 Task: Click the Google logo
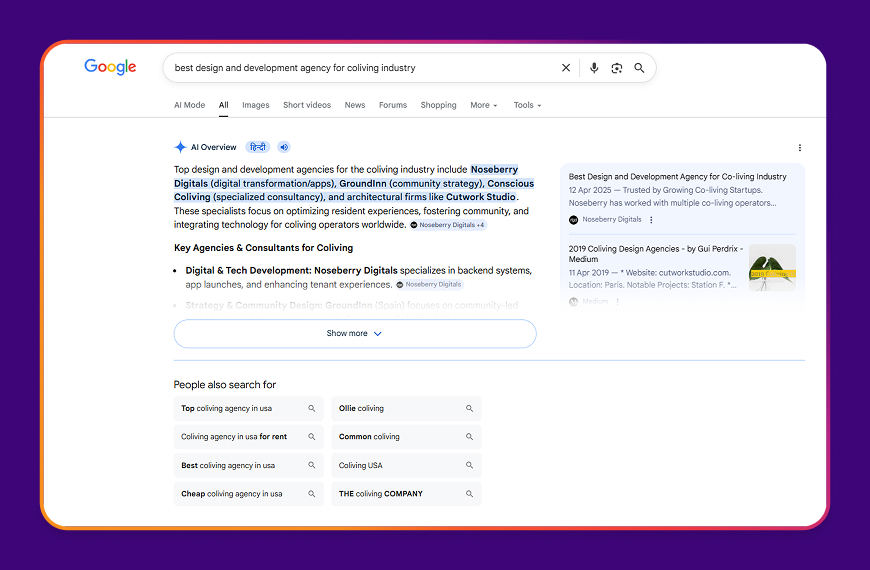[x=110, y=67]
